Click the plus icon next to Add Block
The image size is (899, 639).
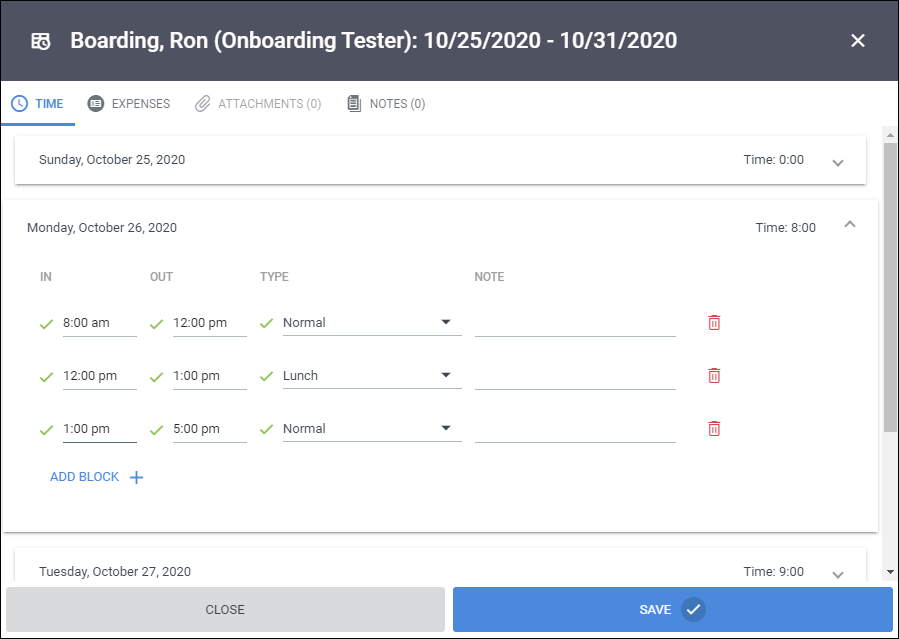(136, 477)
